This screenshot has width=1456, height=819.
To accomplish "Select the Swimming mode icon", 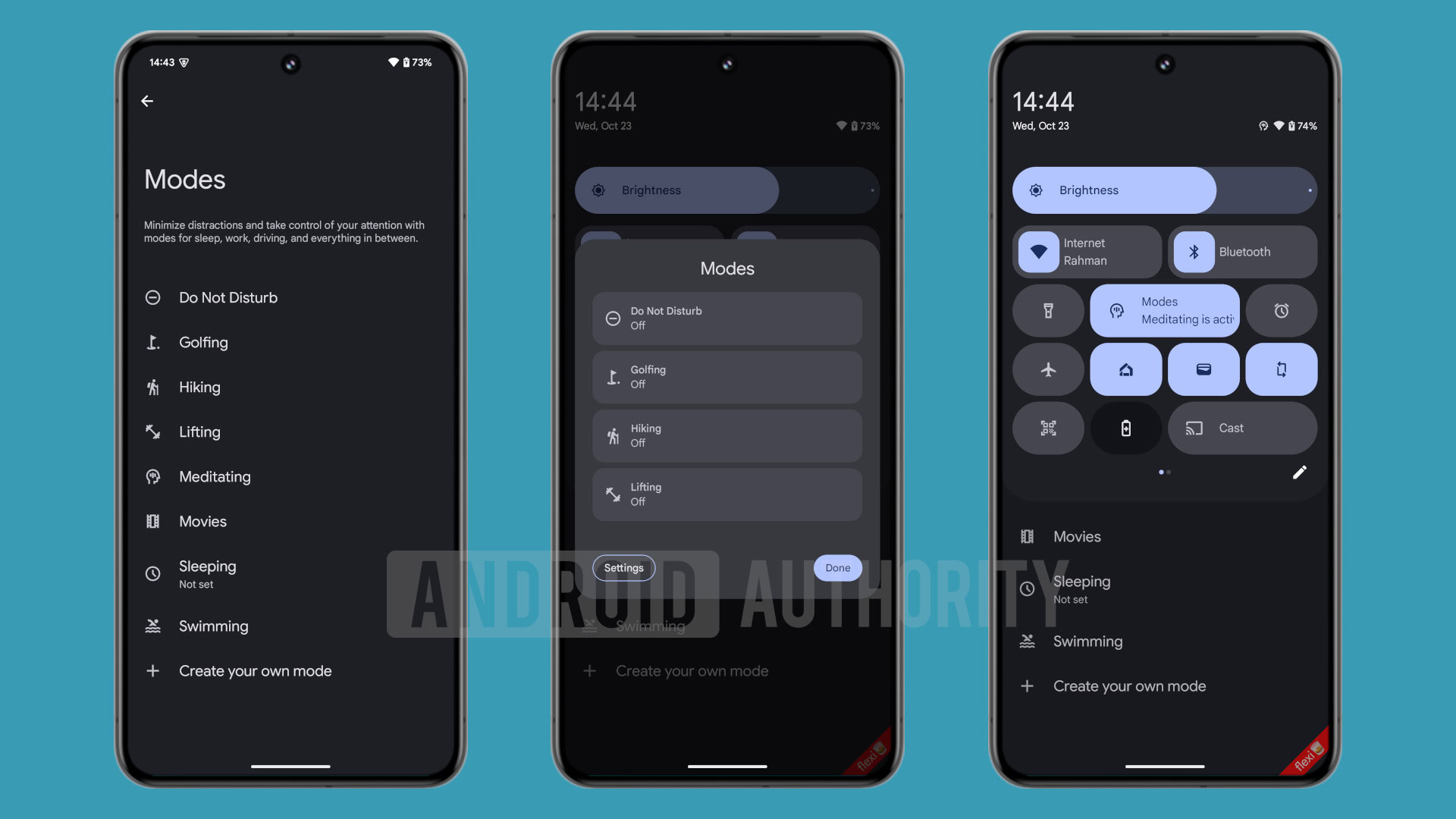I will click(x=152, y=625).
